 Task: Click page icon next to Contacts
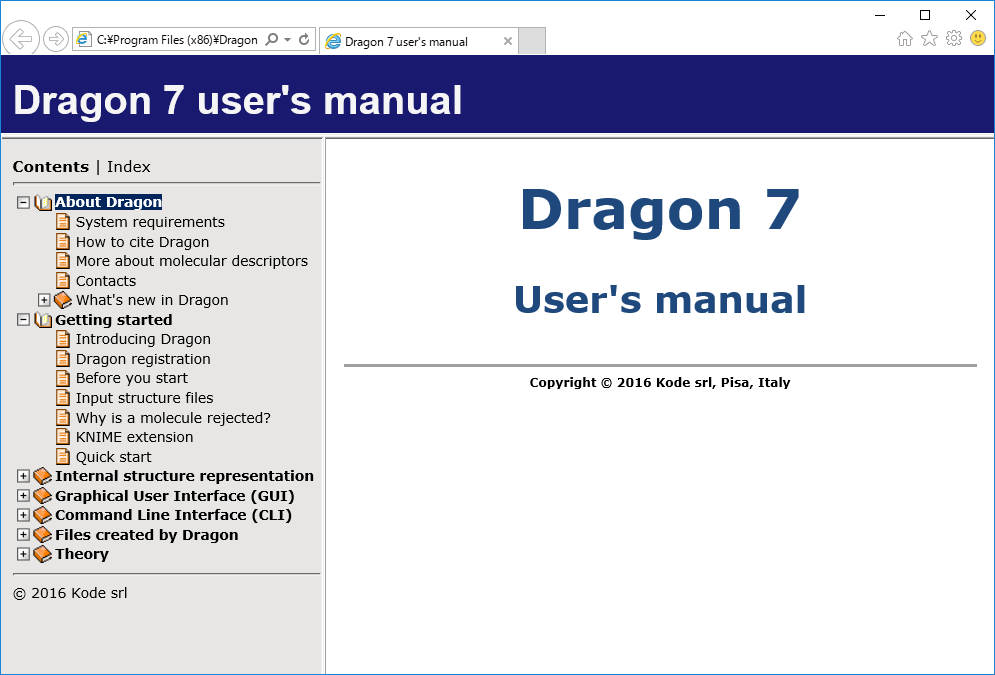pos(63,280)
